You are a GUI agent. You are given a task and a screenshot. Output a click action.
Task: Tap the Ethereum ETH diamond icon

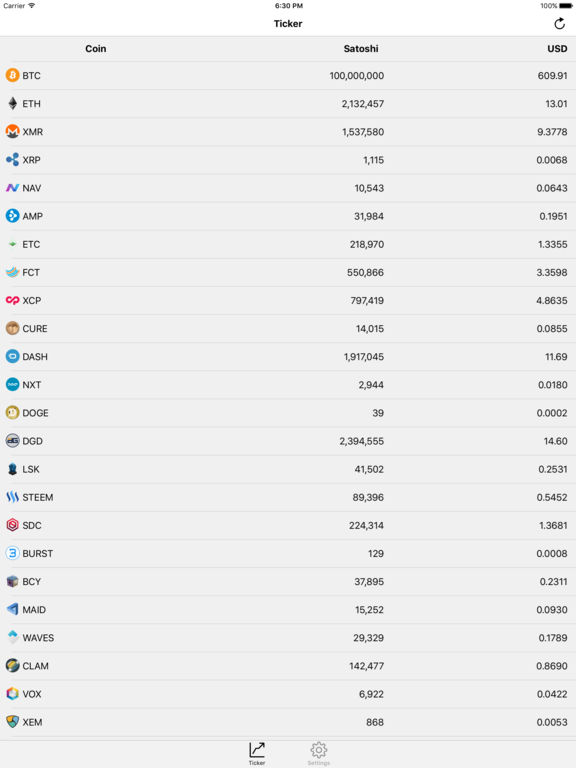click(12, 103)
